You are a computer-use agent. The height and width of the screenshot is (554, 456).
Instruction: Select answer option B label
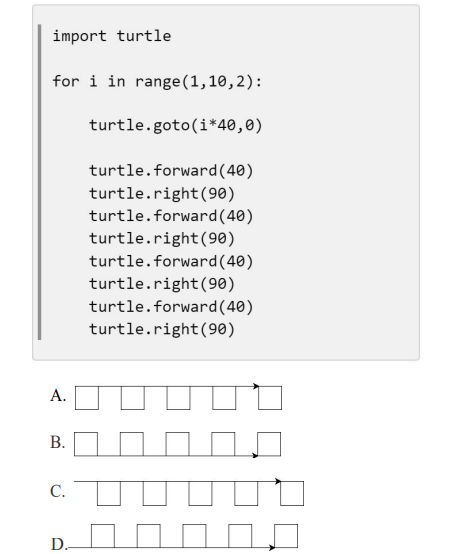58,442
